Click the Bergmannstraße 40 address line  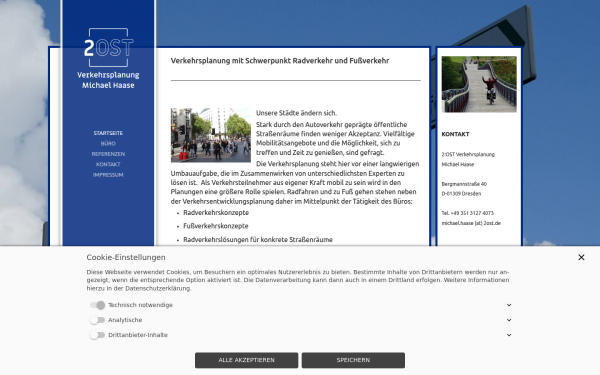coord(464,184)
